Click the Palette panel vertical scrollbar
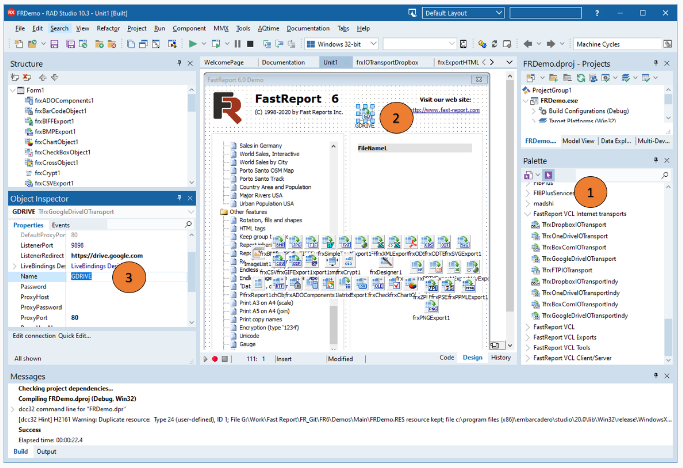This screenshot has width=683, height=468. [668, 274]
